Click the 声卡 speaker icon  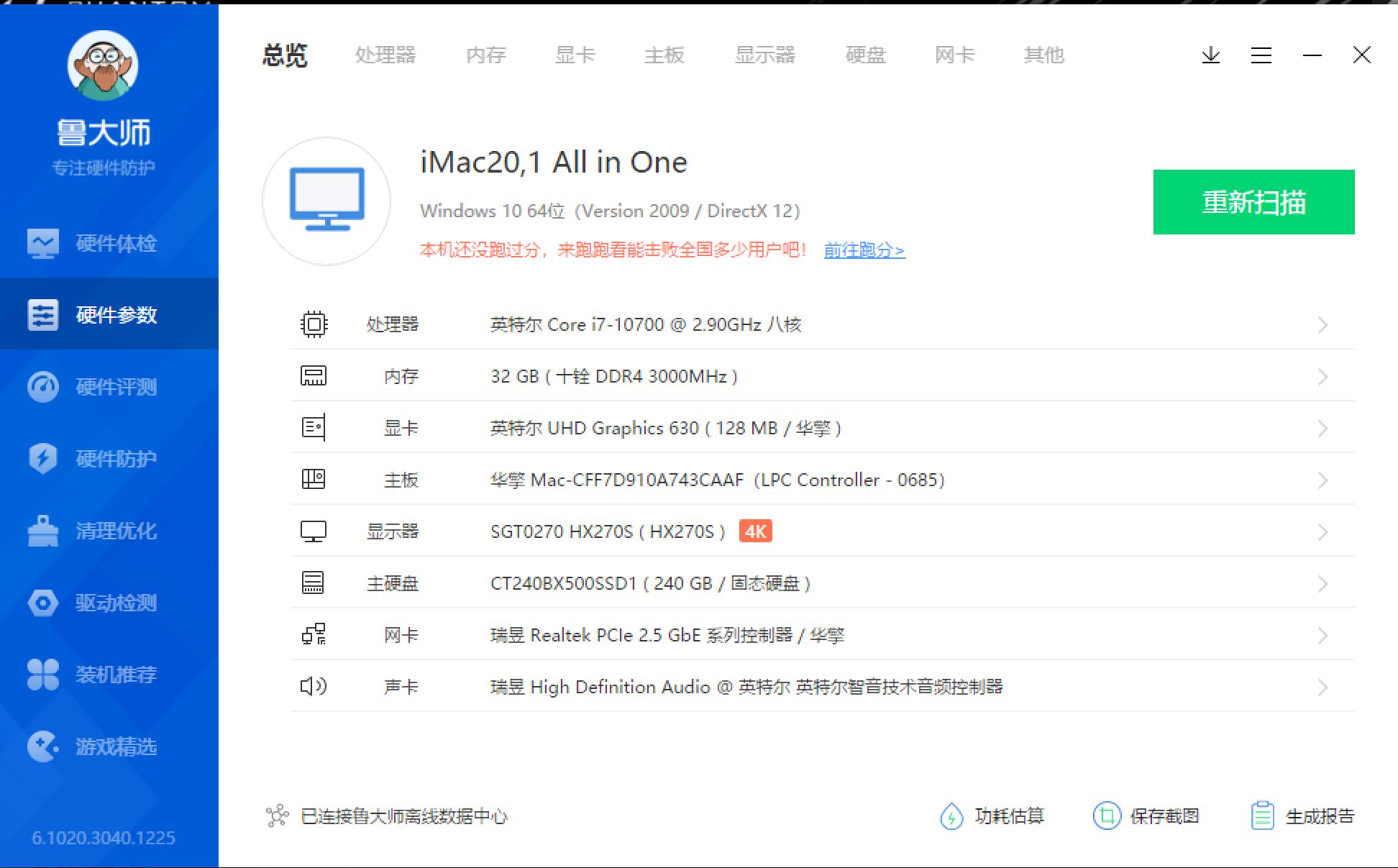pyautogui.click(x=314, y=686)
